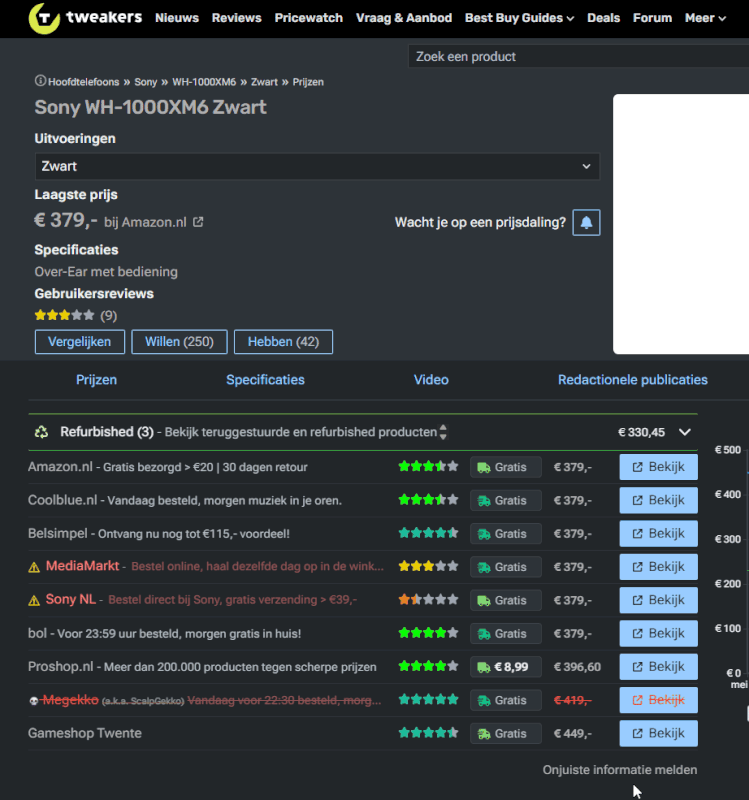Expand the Meer menu
The image size is (749, 800).
(705, 18)
